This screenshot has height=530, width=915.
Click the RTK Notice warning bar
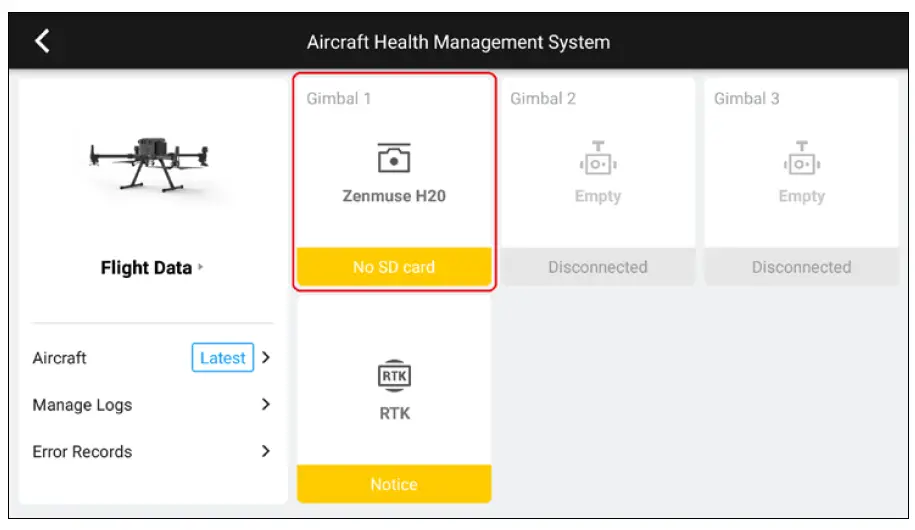click(x=394, y=484)
